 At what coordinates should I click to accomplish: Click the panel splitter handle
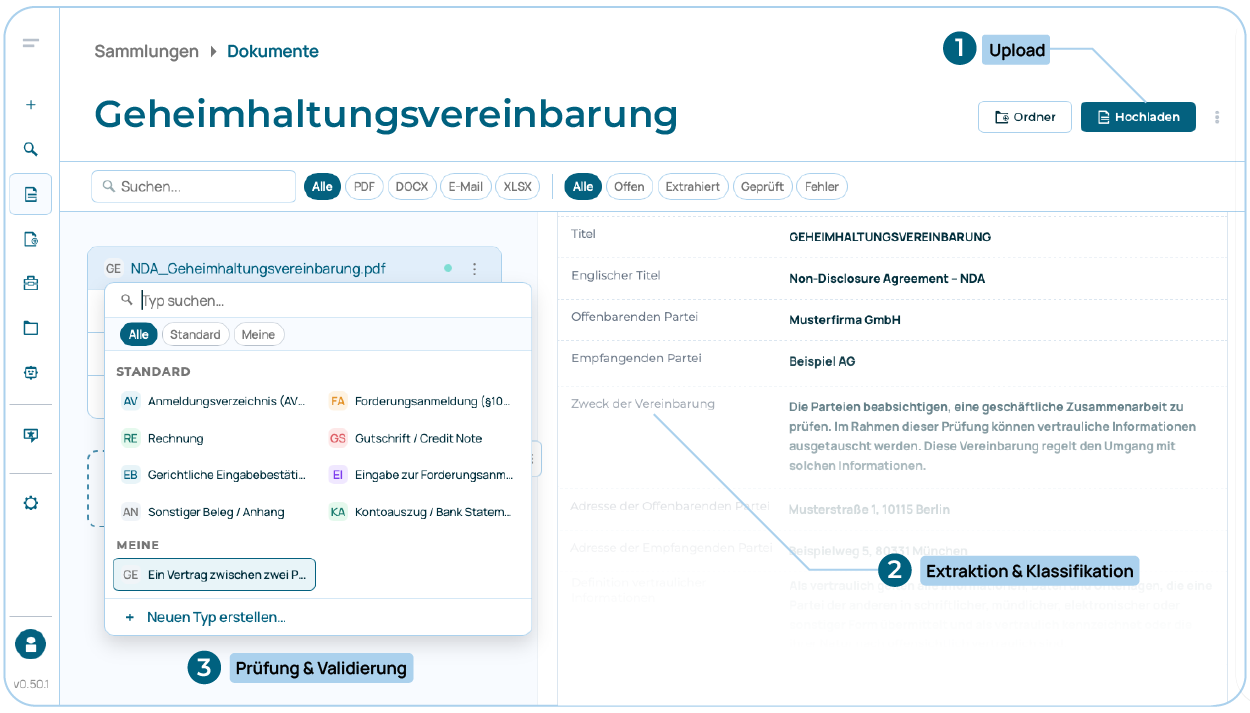tap(536, 459)
